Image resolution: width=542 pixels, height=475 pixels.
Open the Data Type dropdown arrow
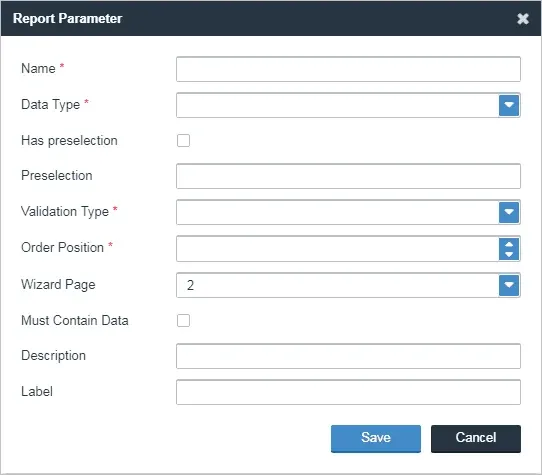(x=509, y=105)
